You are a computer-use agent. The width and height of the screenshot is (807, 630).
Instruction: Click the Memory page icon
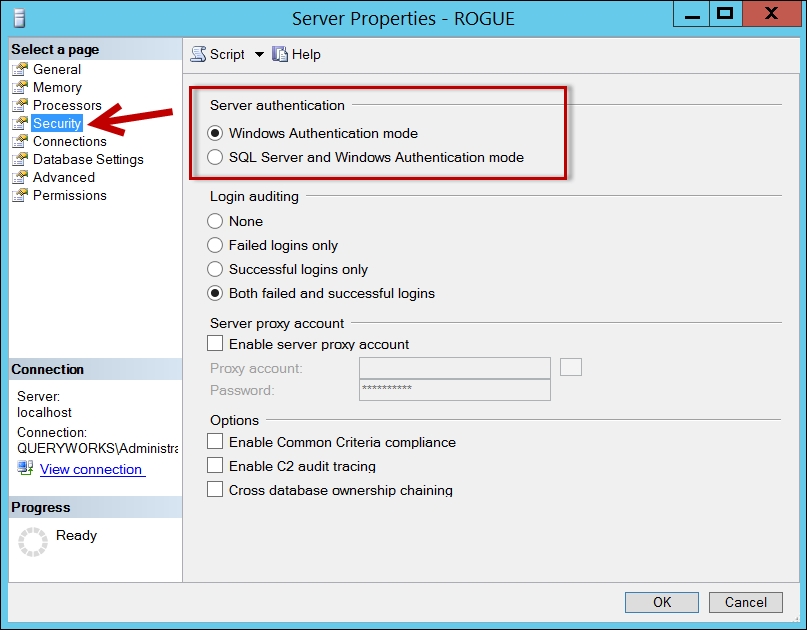click(x=20, y=87)
